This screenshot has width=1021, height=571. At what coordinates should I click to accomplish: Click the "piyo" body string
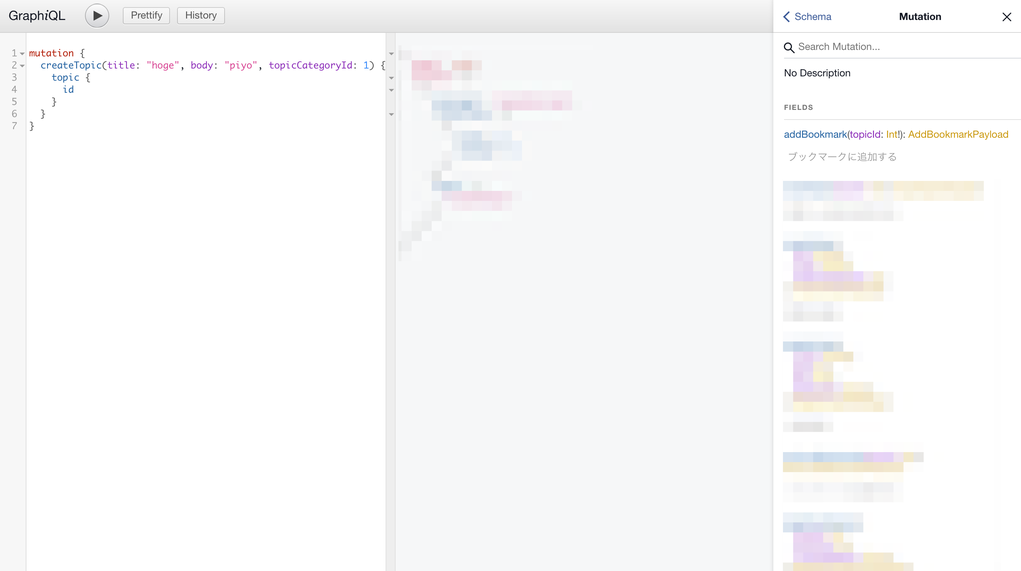tap(240, 65)
